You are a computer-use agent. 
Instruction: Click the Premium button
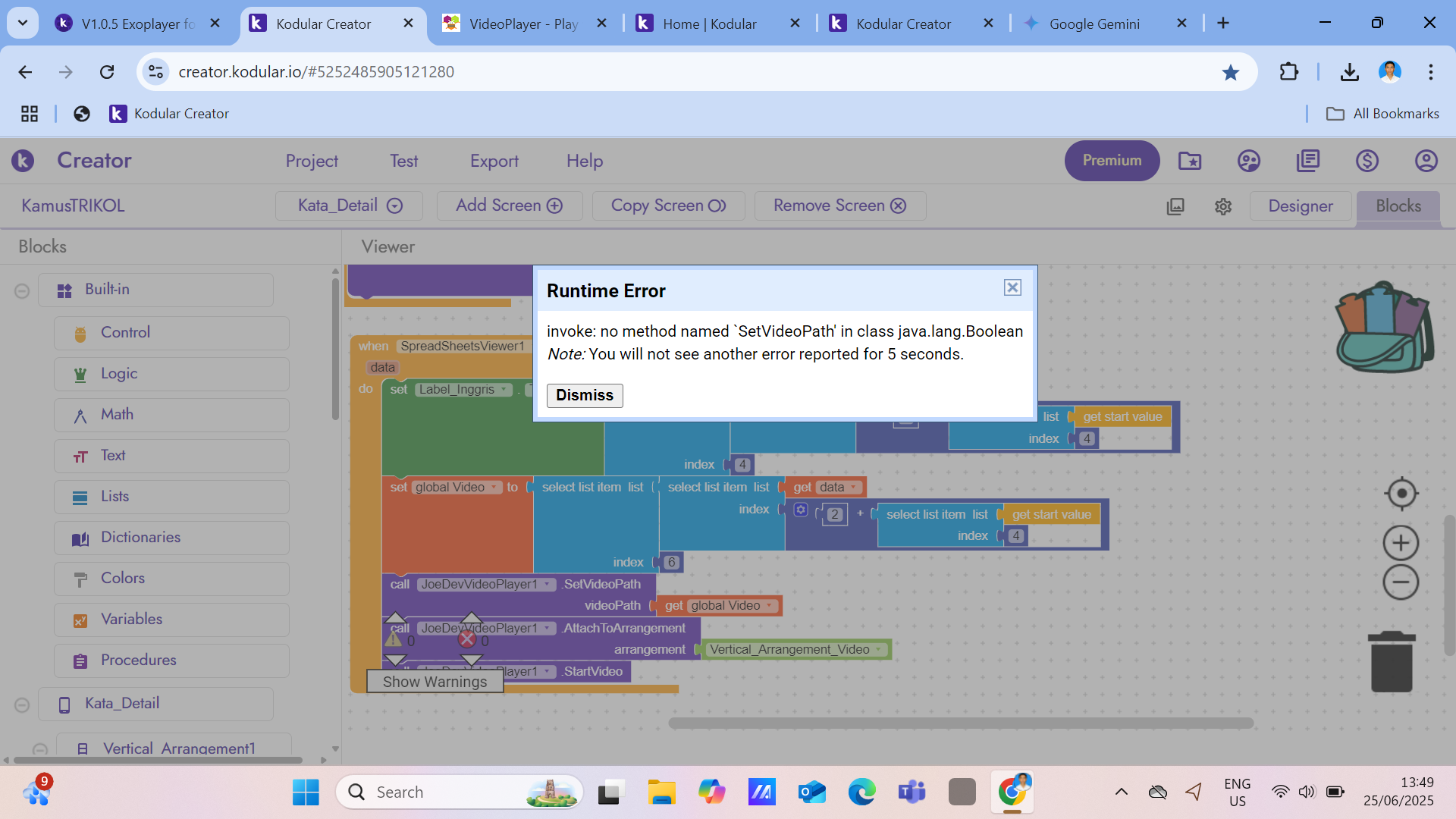point(1112,161)
